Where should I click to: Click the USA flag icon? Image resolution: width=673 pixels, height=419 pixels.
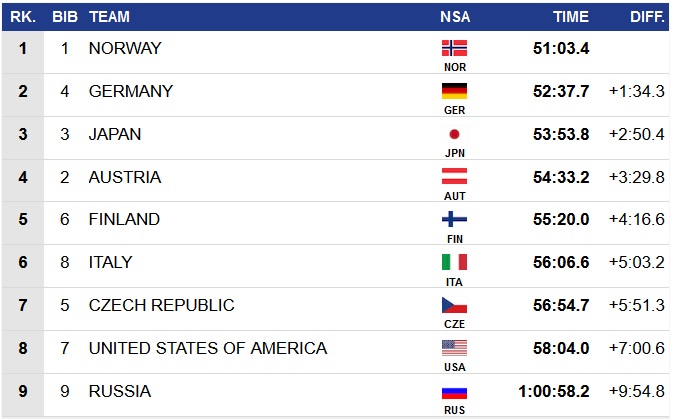(454, 348)
